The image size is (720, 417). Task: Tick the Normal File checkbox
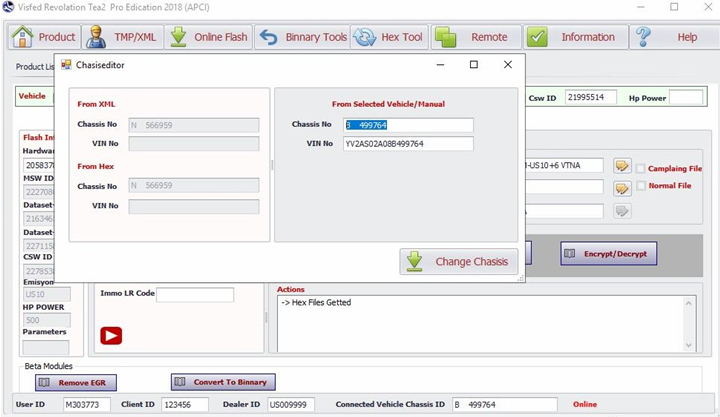641,186
